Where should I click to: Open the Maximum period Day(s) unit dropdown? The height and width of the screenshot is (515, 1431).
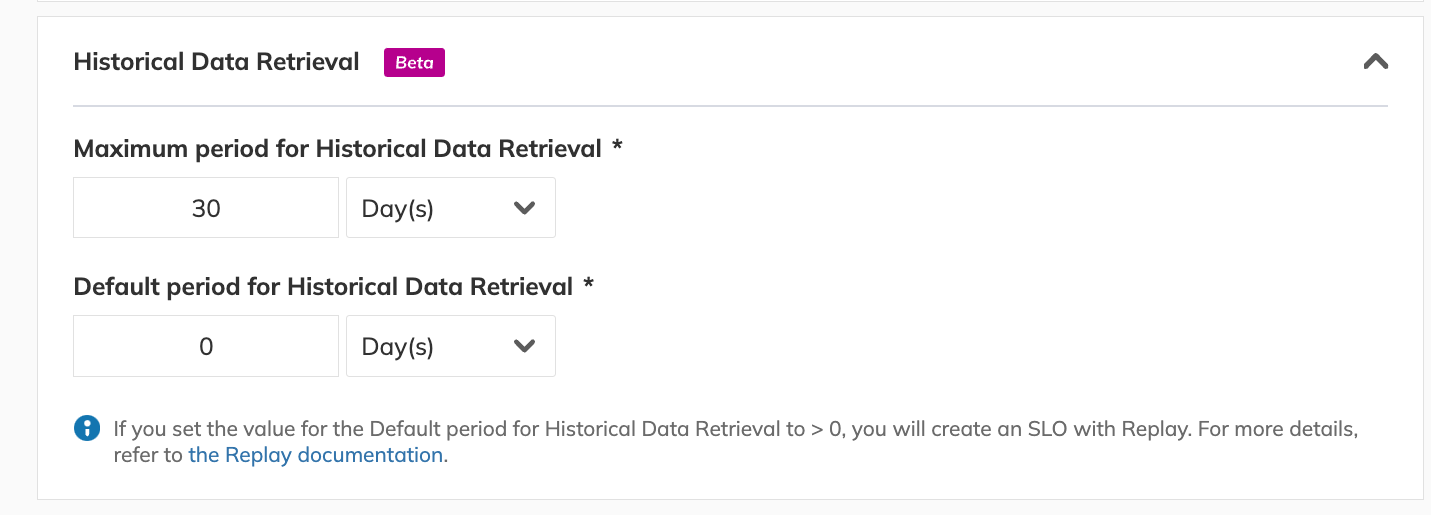(x=451, y=208)
